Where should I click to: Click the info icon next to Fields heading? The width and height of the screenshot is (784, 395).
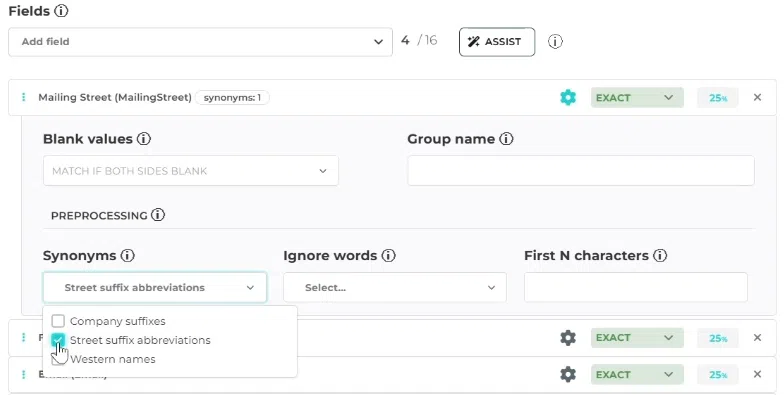(x=61, y=10)
